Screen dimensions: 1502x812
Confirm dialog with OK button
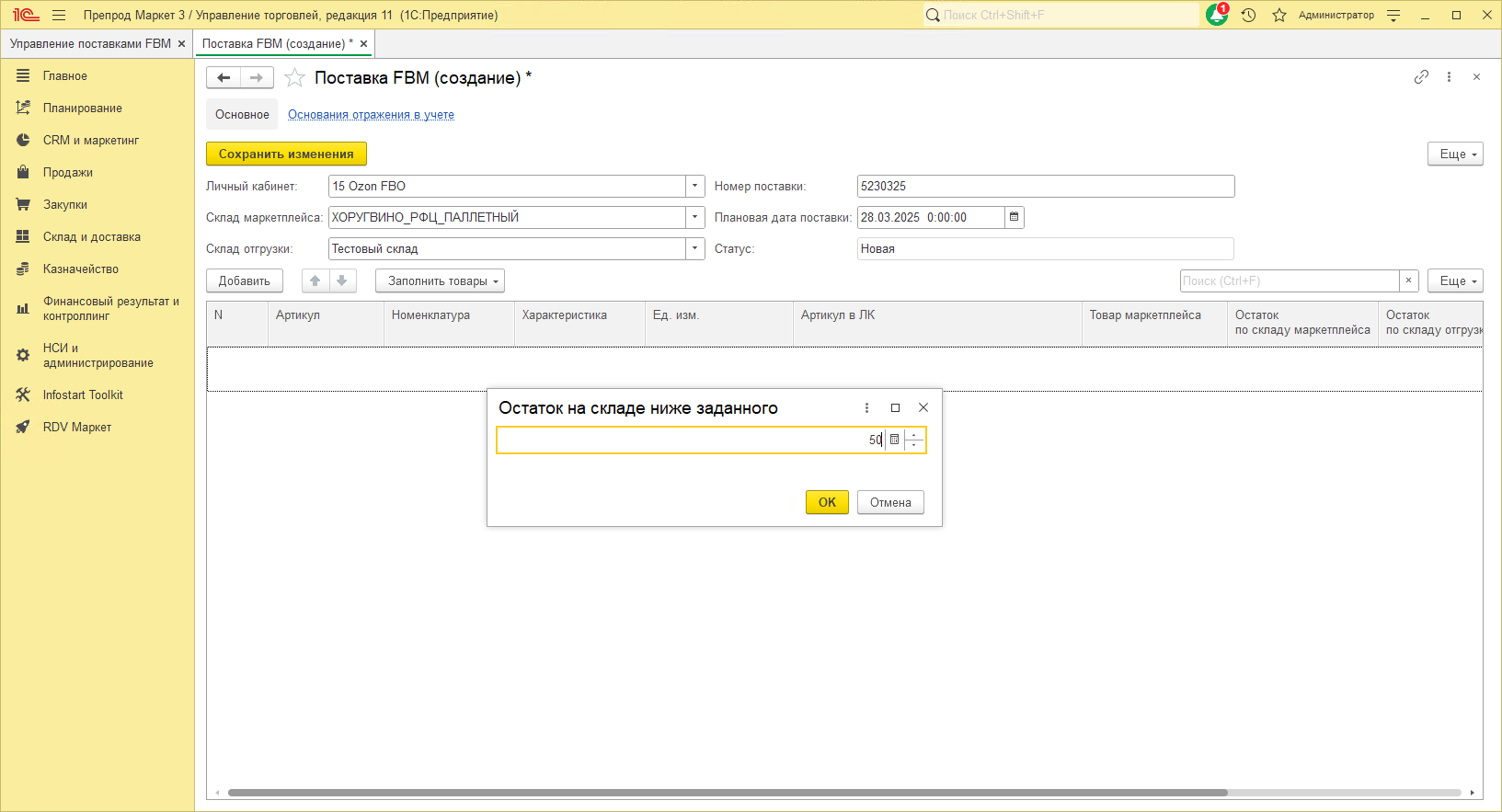[x=827, y=502]
